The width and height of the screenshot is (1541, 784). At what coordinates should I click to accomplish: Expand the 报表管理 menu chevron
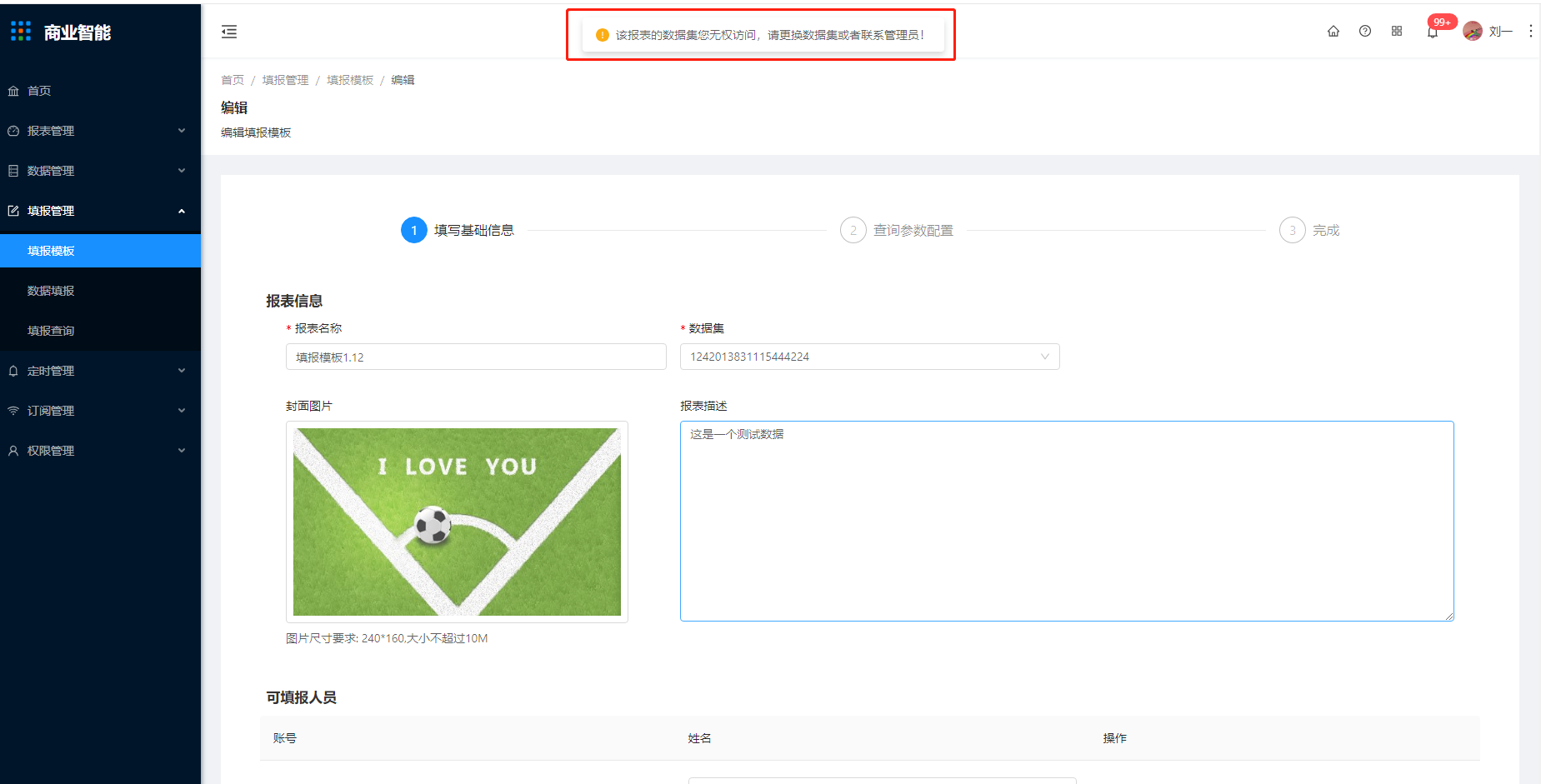[182, 131]
